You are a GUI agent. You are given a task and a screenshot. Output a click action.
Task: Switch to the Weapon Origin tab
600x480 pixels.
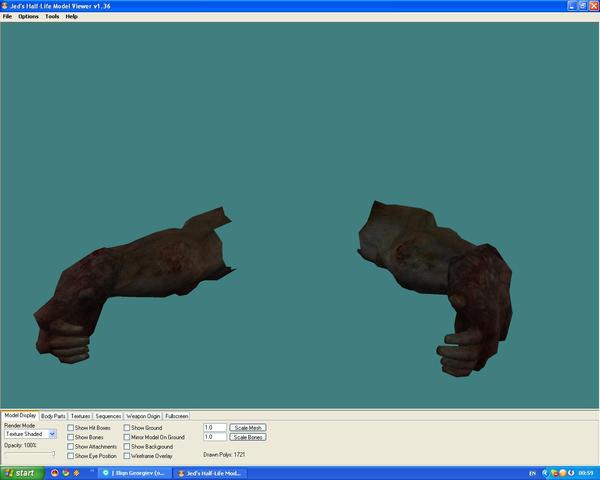pos(143,416)
